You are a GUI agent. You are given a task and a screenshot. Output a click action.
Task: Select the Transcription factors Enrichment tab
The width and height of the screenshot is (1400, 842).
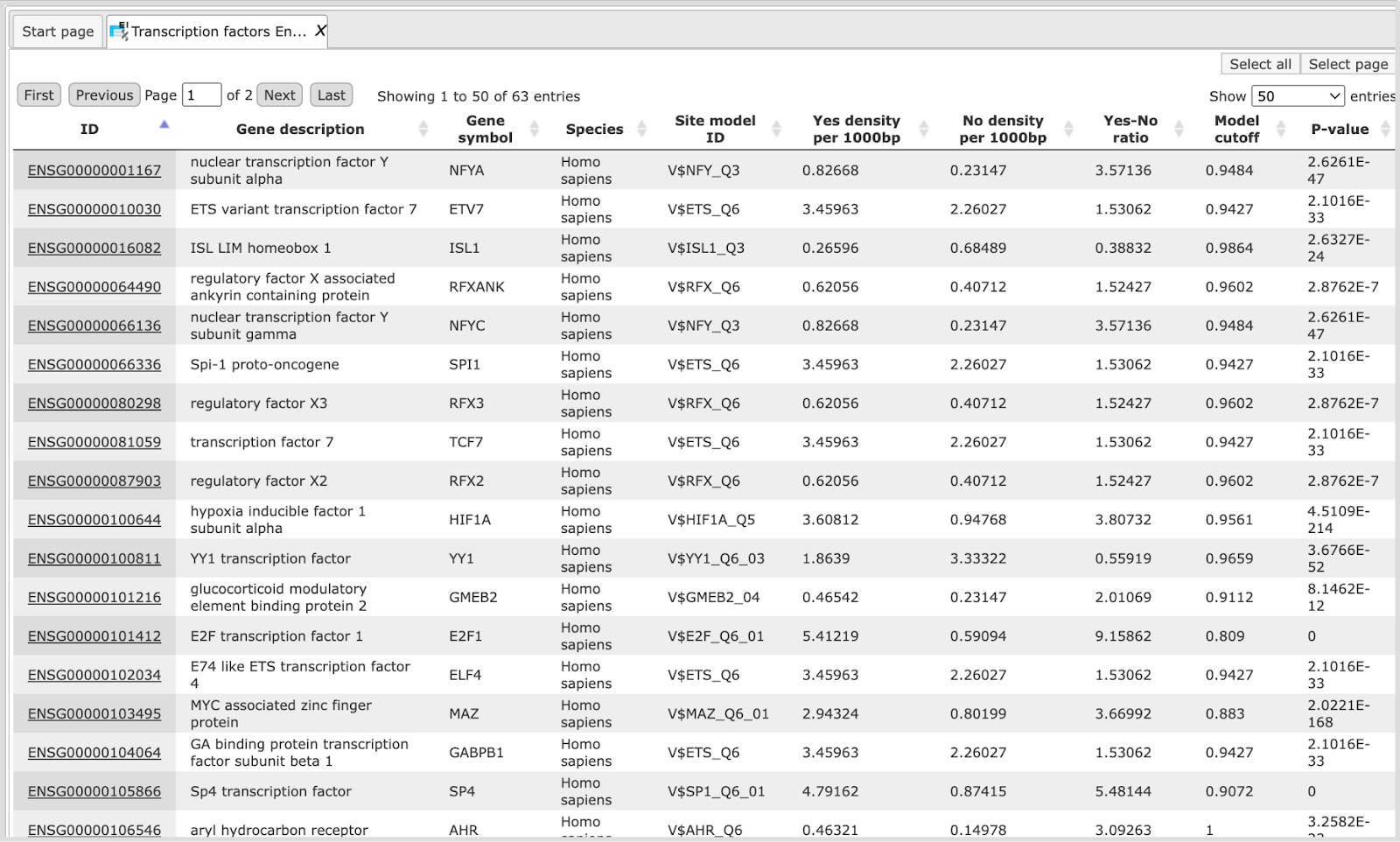pos(219,32)
